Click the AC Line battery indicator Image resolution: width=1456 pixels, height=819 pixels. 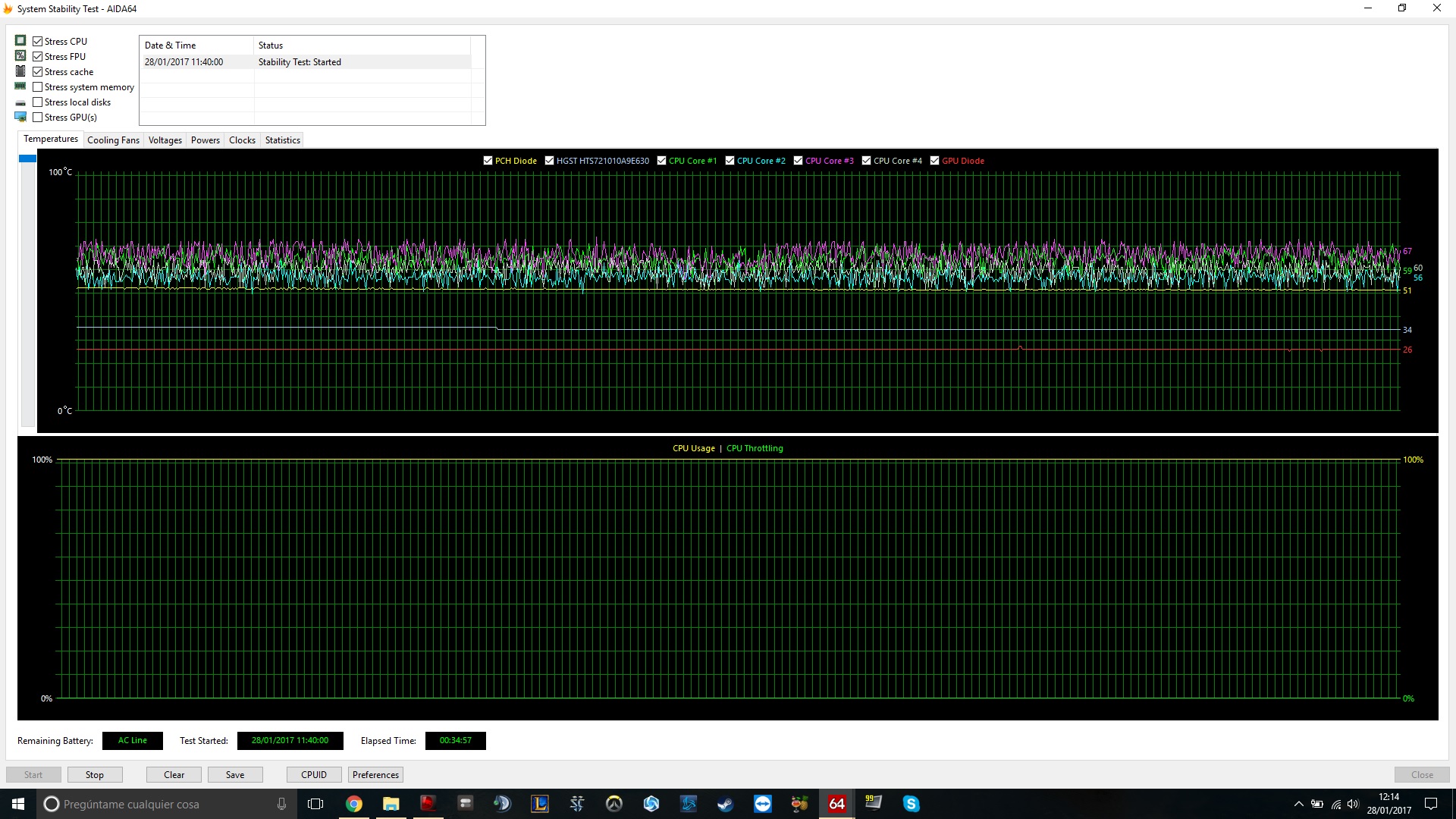click(x=133, y=740)
